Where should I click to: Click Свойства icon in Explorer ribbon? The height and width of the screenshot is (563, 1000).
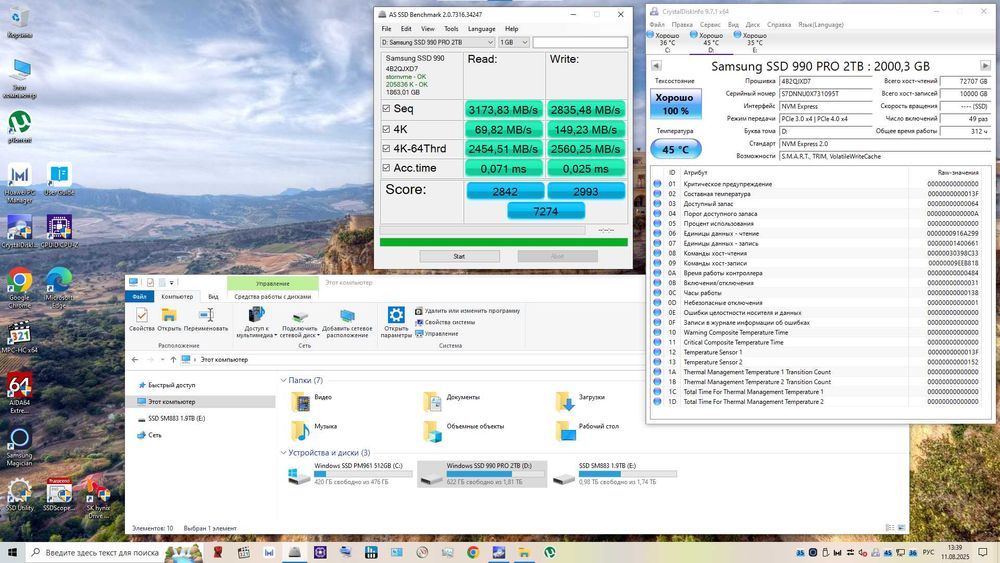tap(142, 319)
